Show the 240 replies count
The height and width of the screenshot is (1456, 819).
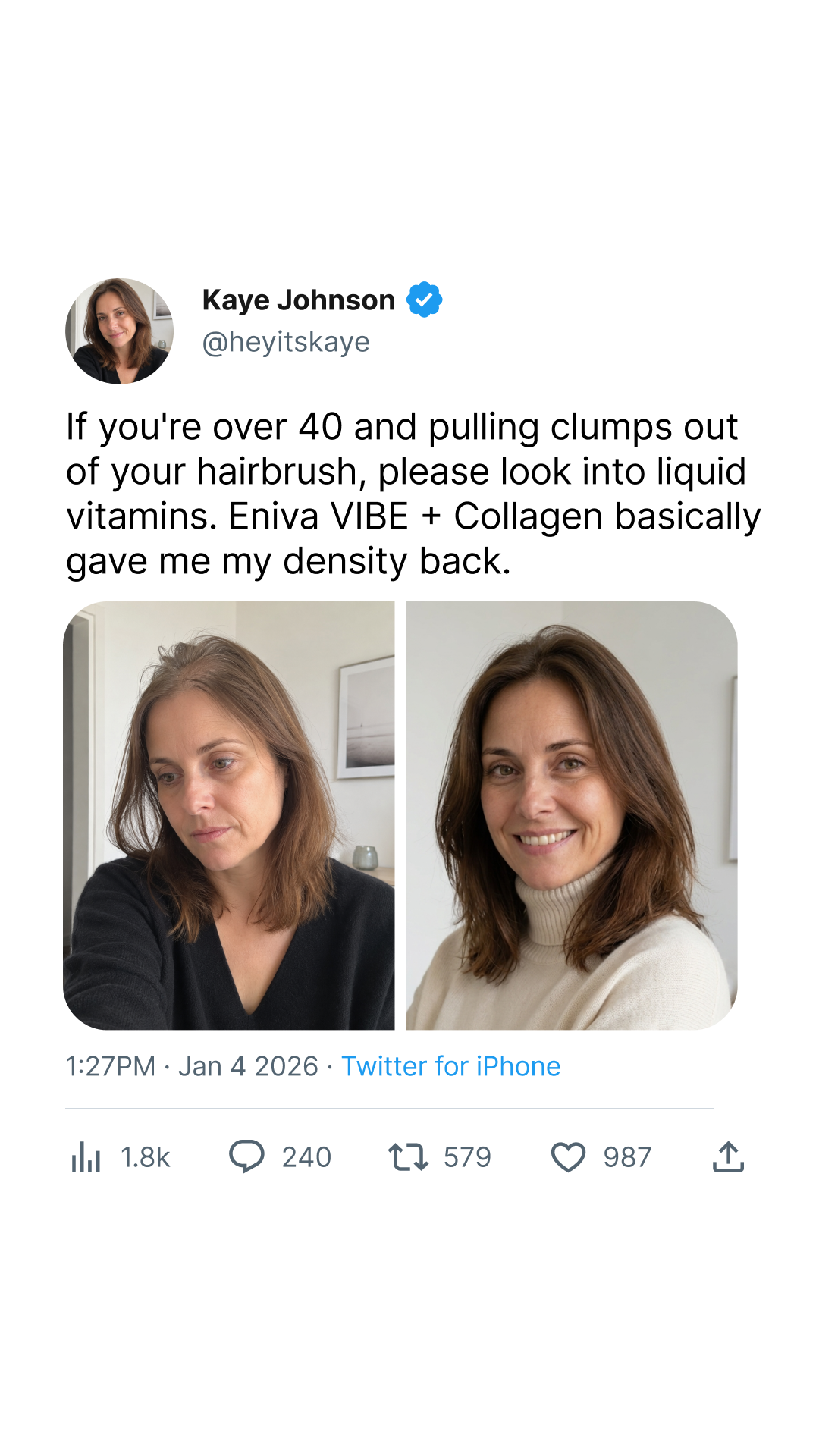coord(307,1157)
